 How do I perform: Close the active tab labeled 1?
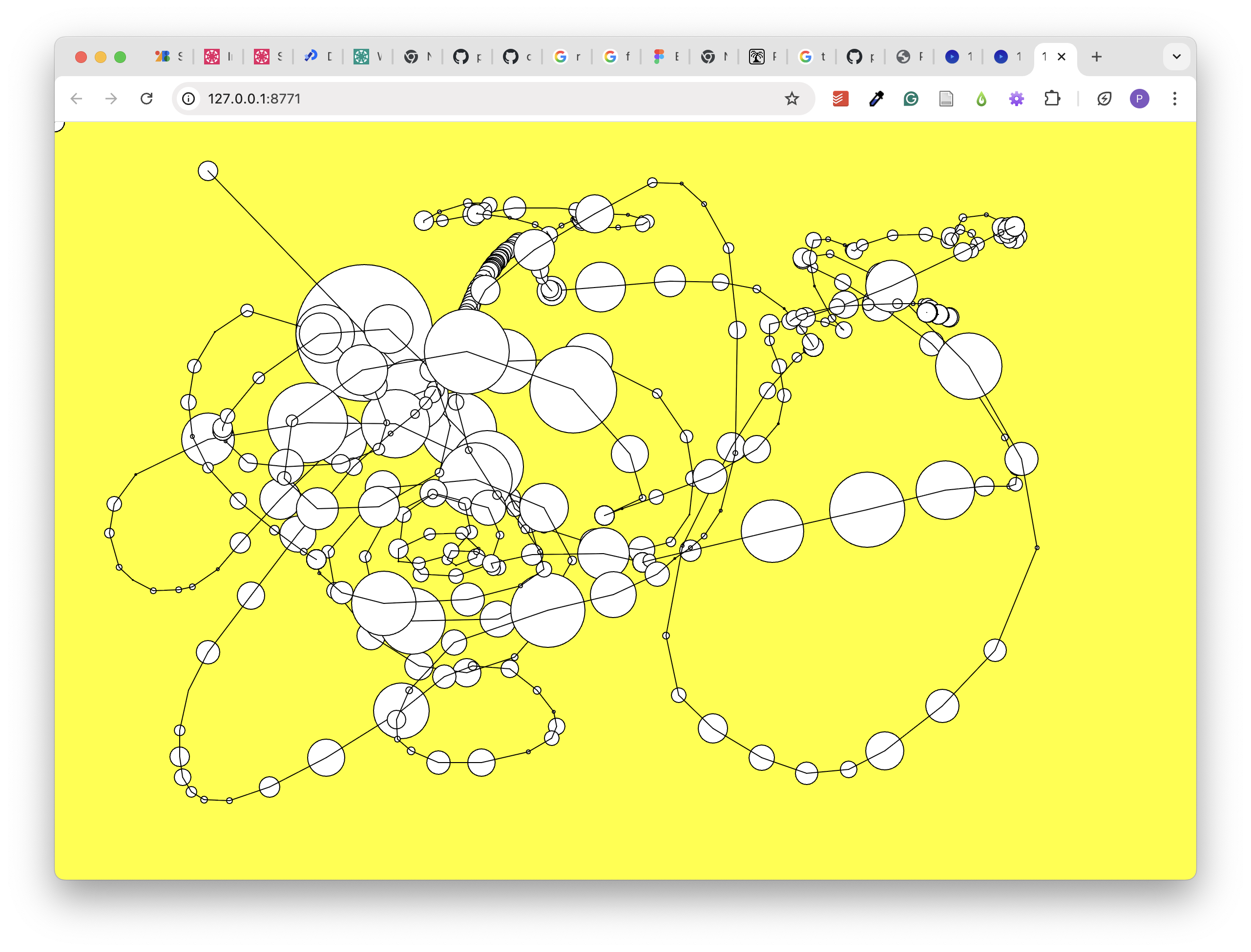pos(1062,57)
